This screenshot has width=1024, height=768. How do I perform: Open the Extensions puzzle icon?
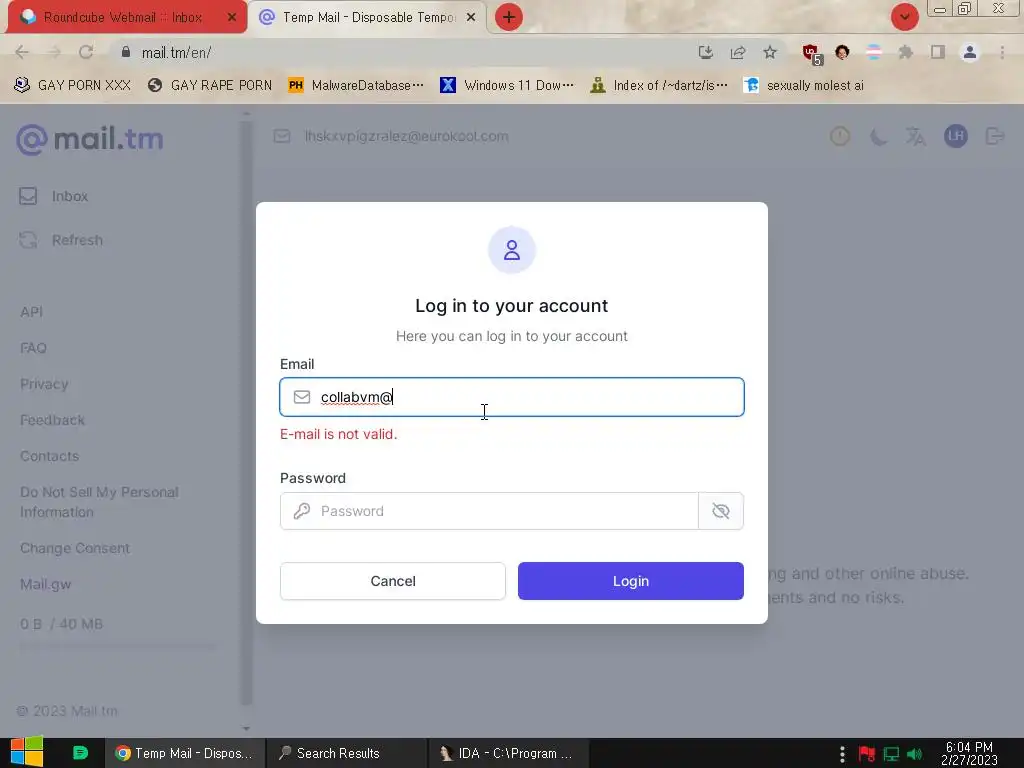click(905, 52)
